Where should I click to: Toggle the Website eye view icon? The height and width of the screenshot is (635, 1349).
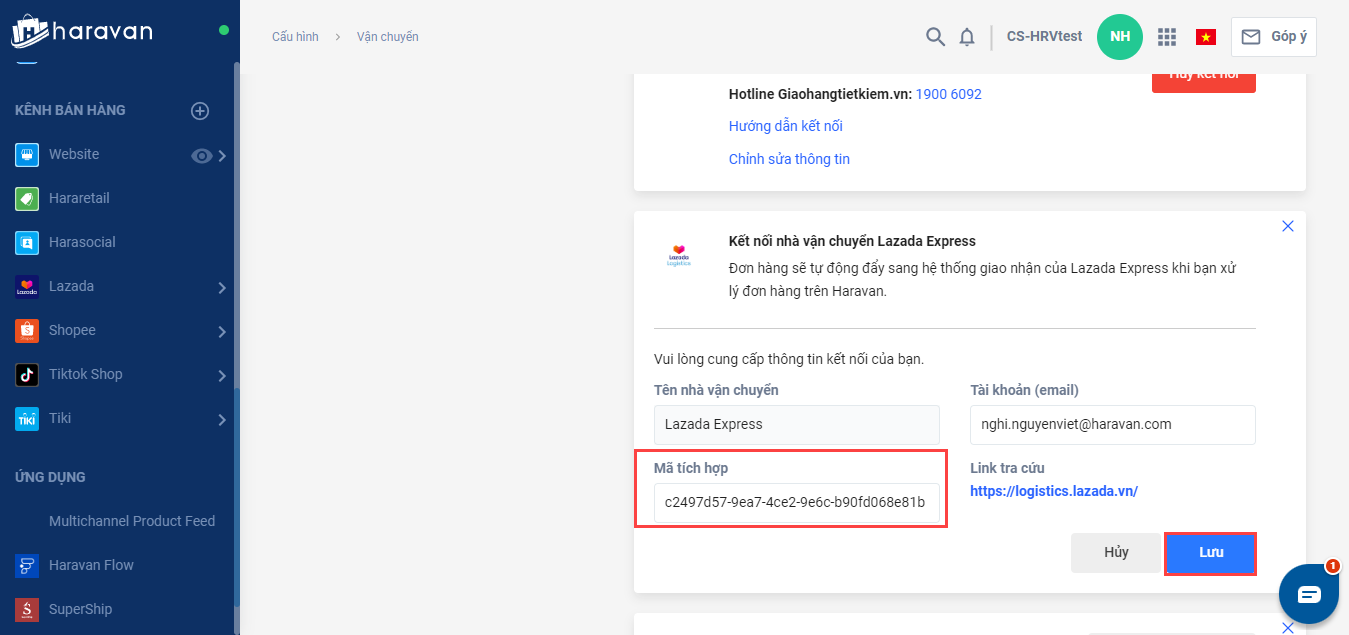pyautogui.click(x=202, y=155)
